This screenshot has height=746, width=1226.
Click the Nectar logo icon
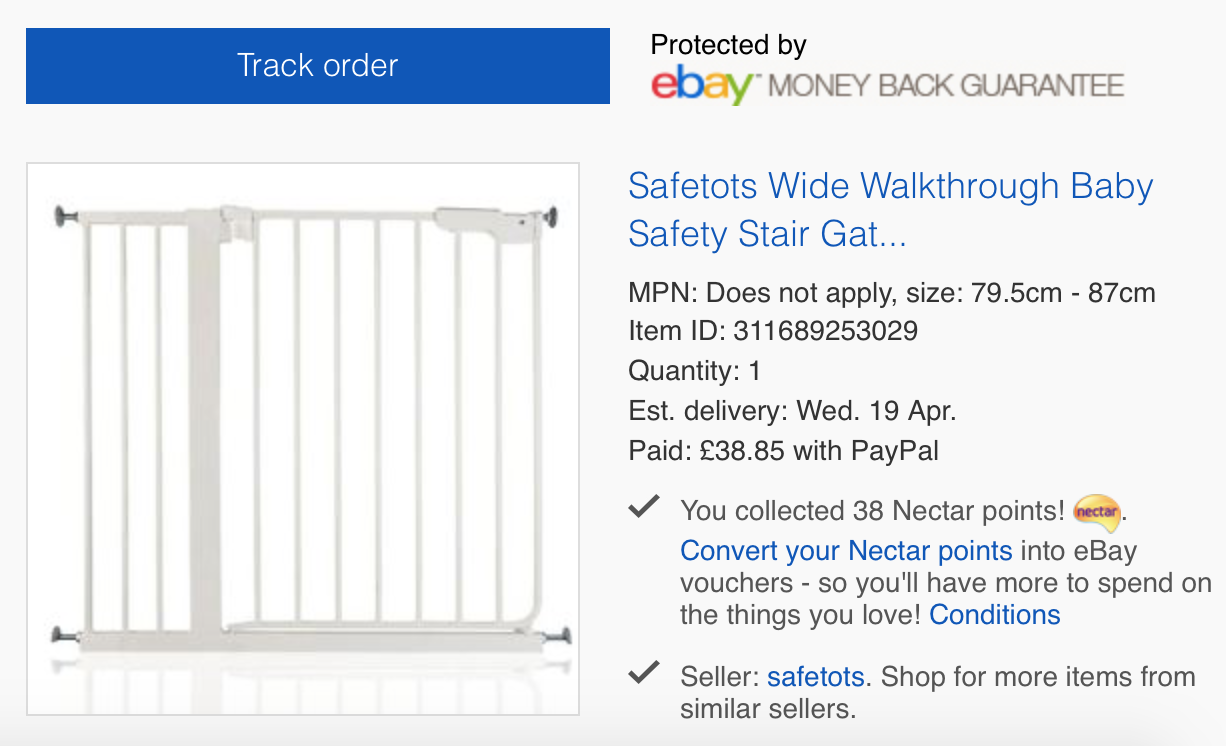(x=1096, y=511)
